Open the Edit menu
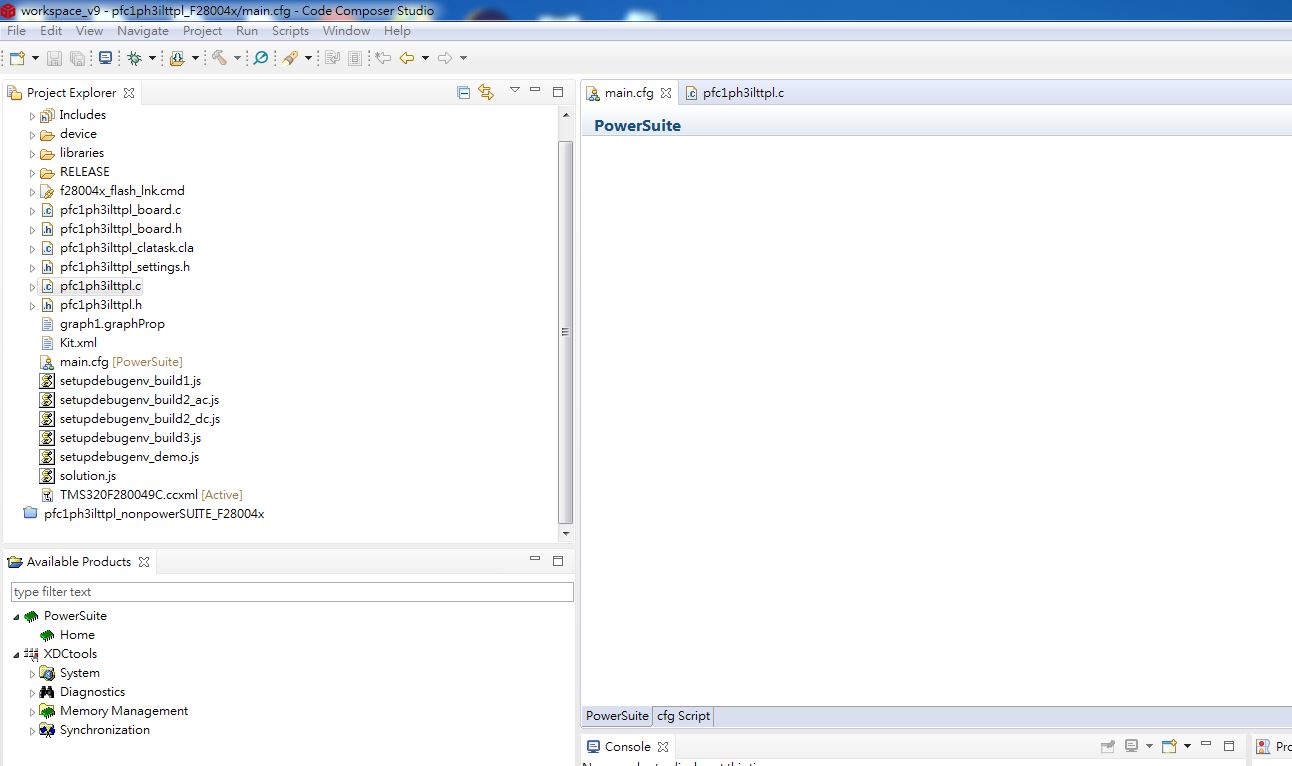This screenshot has height=766, width=1292. [x=51, y=31]
